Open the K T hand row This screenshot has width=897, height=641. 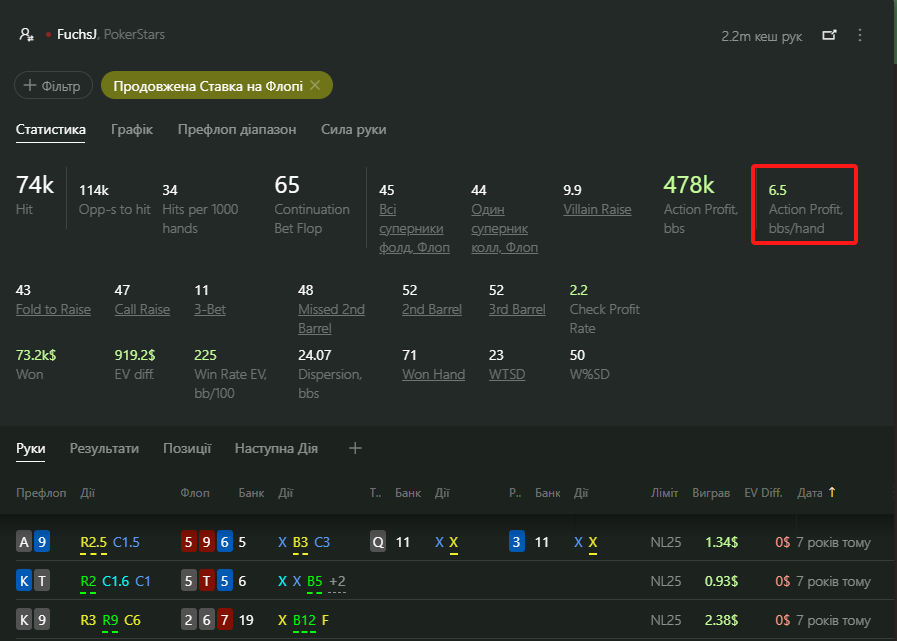point(446,581)
